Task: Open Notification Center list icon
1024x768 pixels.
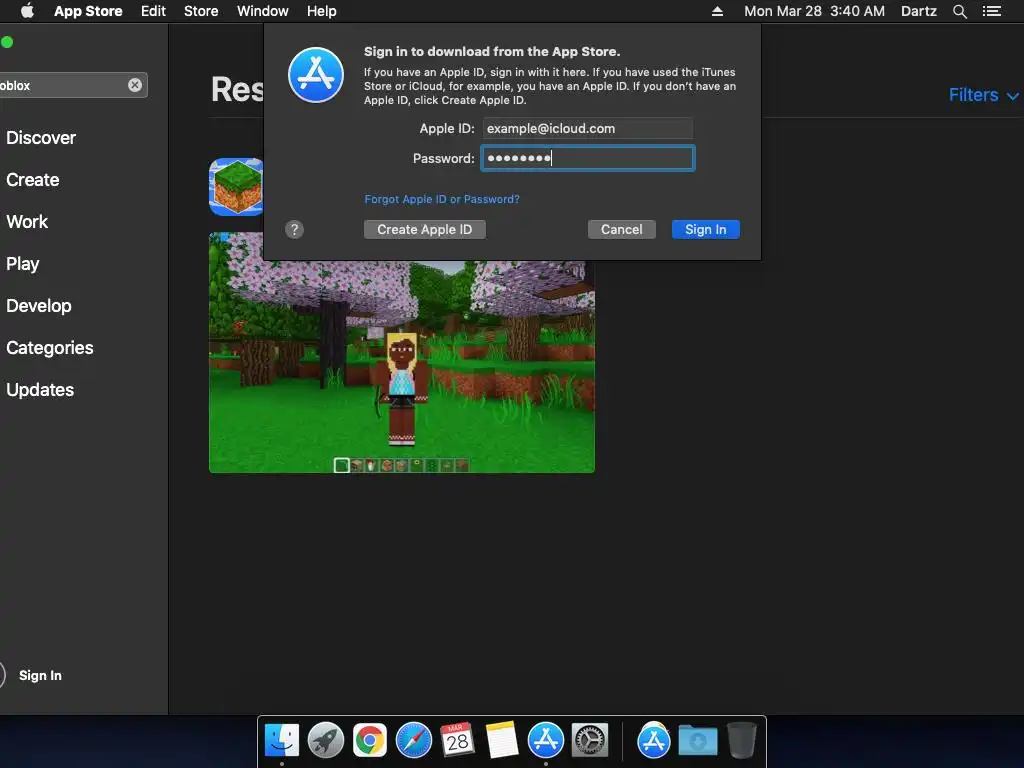Action: [991, 11]
